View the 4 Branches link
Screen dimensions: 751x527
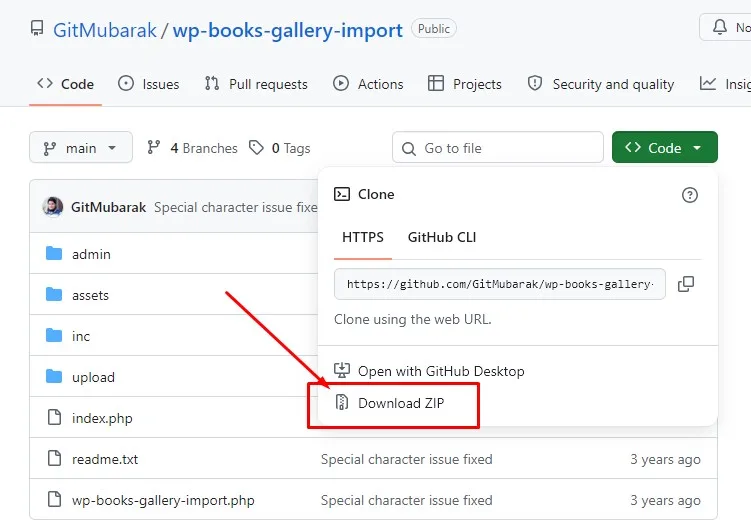pyautogui.click(x=192, y=148)
